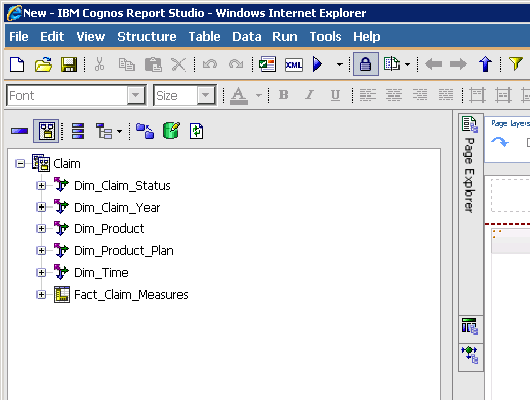The width and height of the screenshot is (530, 400).
Task: Open the font color picker arrow
Action: (x=259, y=95)
